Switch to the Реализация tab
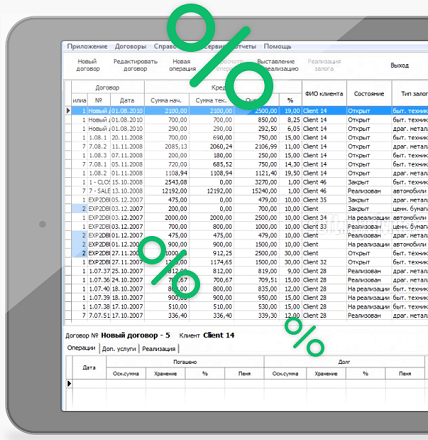 [159, 349]
